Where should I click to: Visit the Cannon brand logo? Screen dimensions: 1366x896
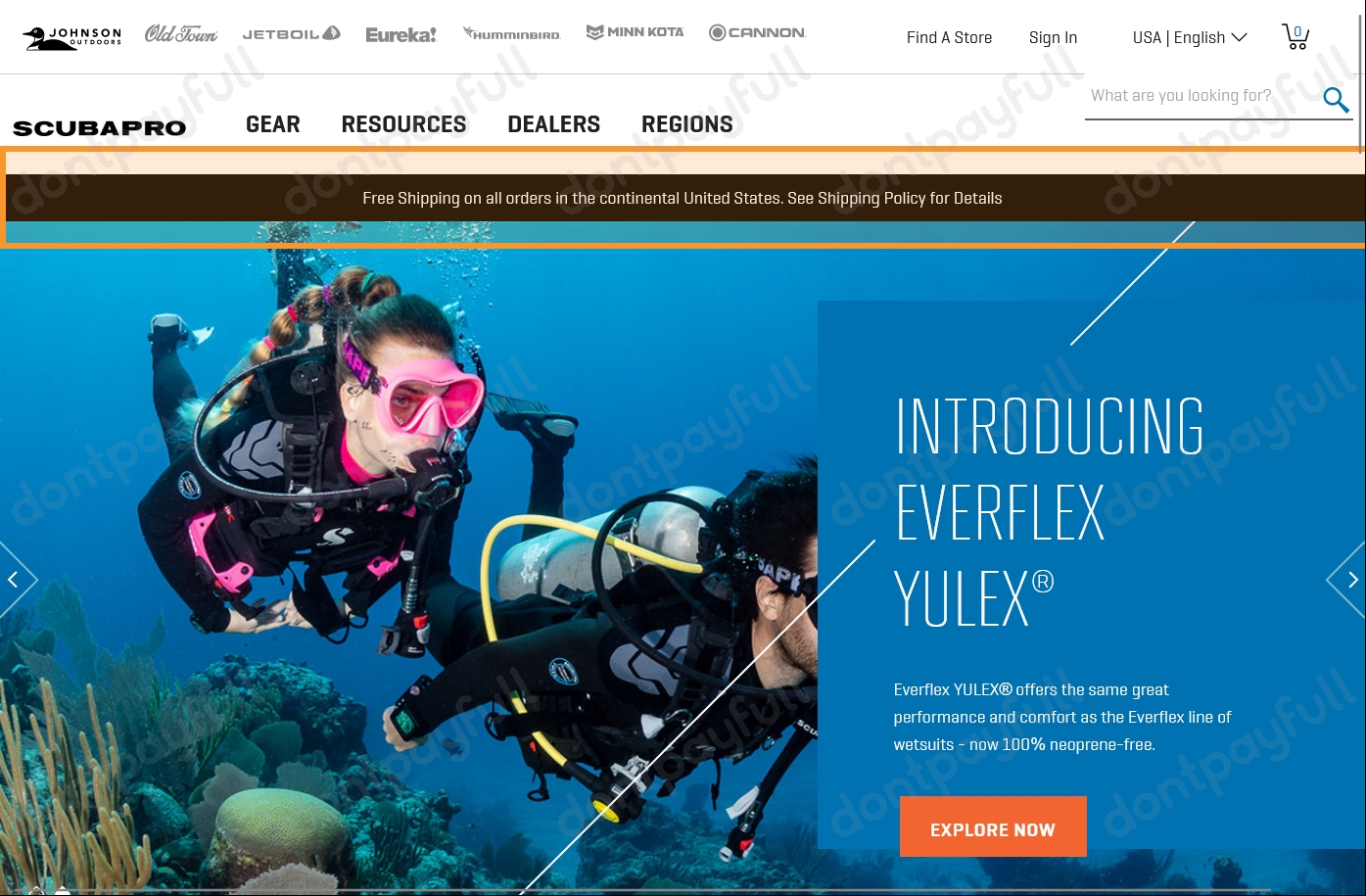pyautogui.click(x=757, y=32)
